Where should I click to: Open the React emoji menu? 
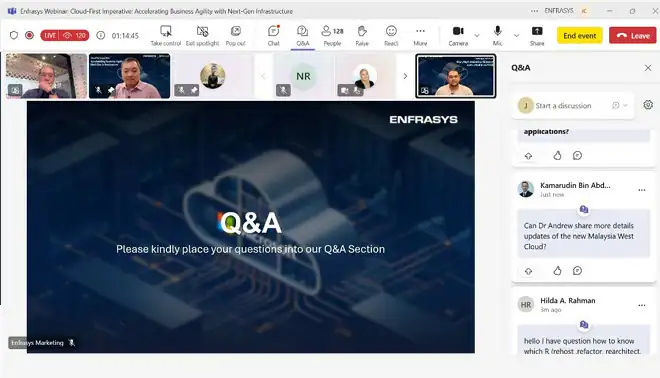(x=391, y=36)
